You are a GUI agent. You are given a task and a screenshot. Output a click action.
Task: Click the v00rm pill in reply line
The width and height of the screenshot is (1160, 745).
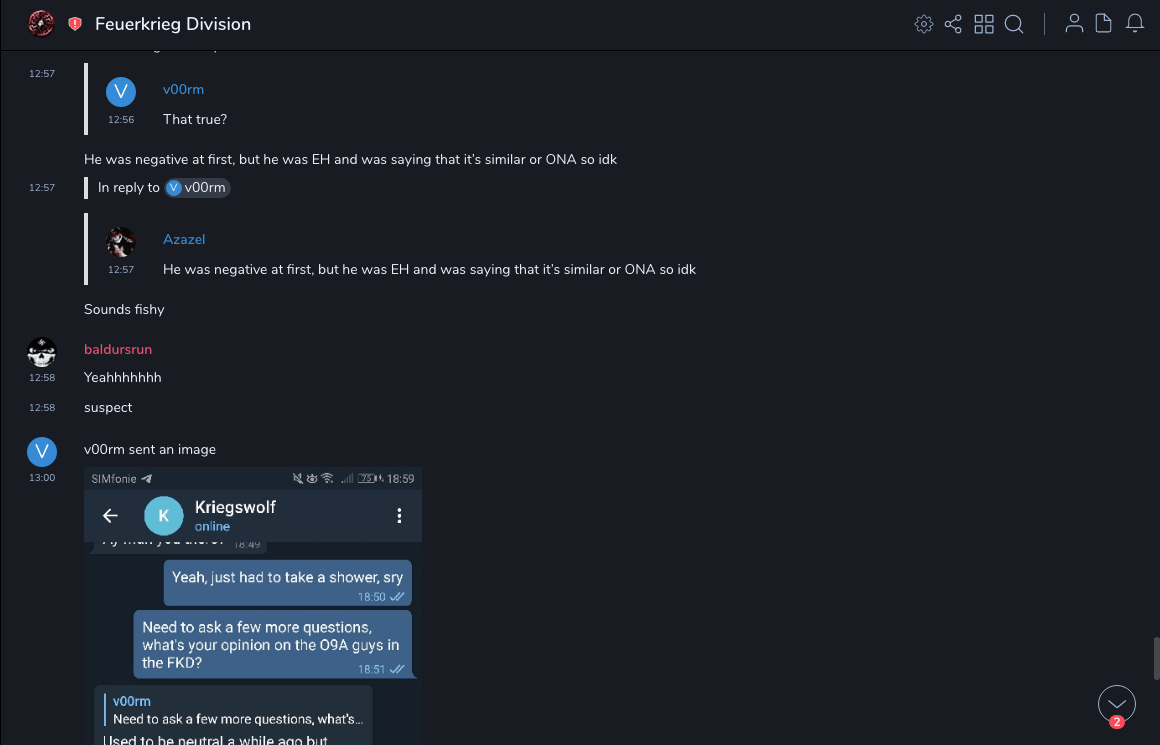[x=198, y=188]
